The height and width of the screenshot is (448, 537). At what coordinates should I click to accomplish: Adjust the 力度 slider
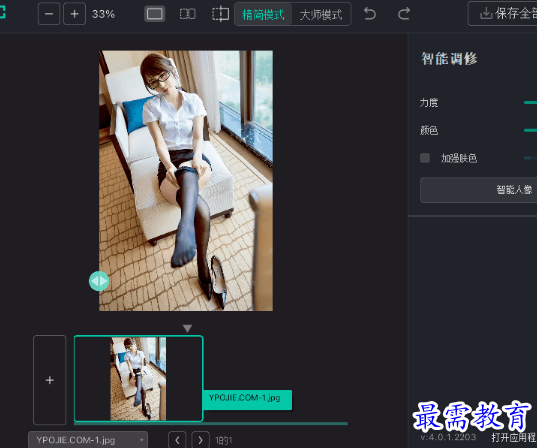pos(530,102)
